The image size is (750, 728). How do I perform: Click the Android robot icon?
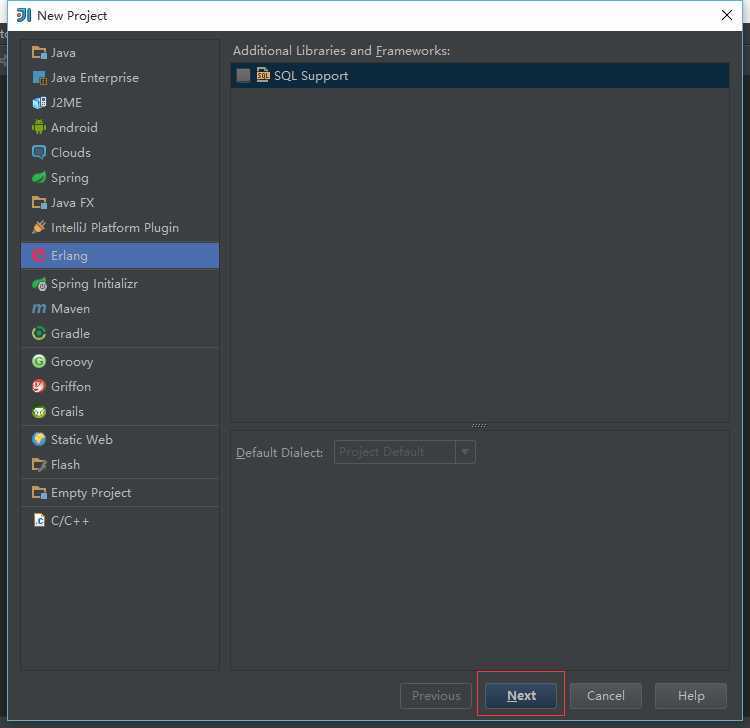39,127
